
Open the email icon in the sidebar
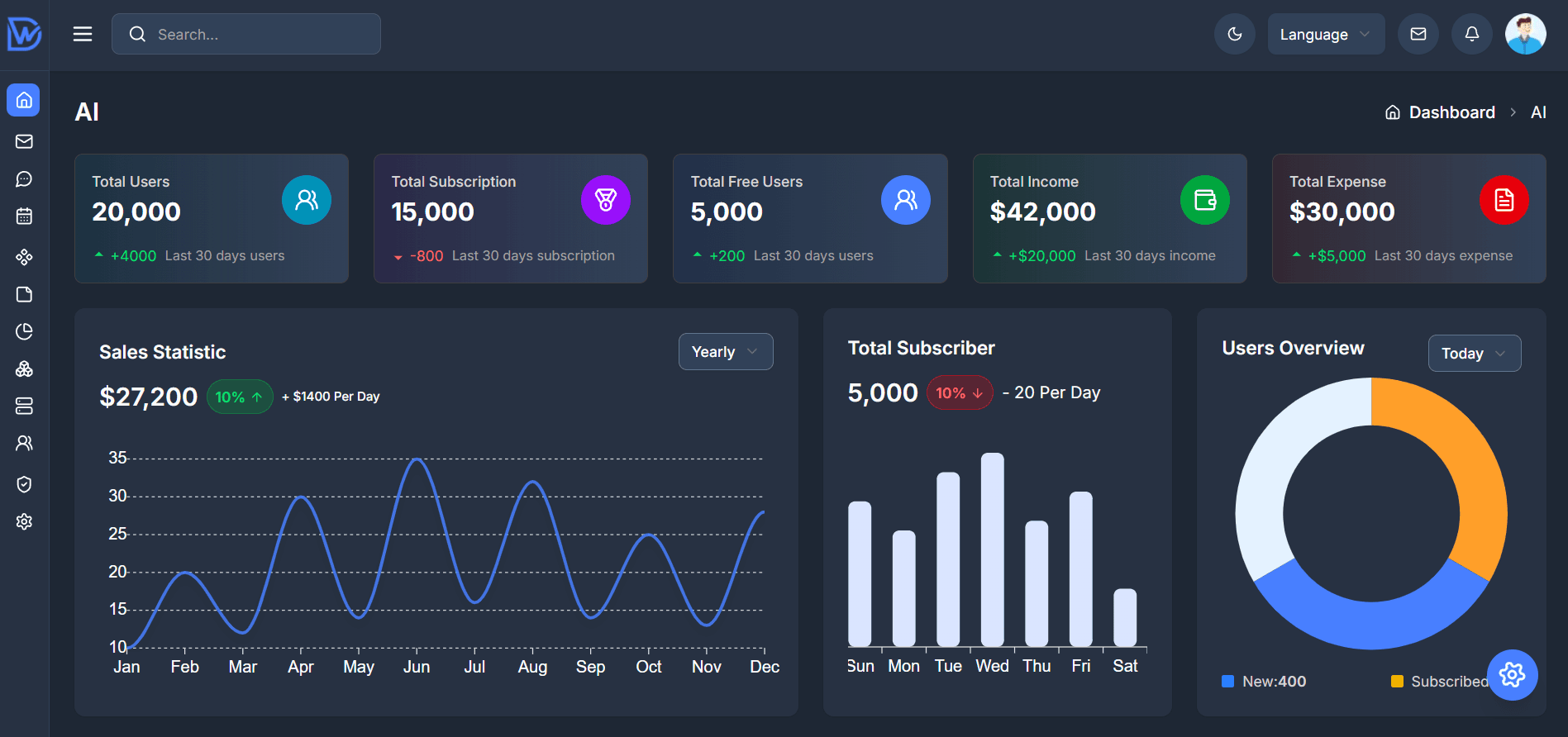pos(24,141)
